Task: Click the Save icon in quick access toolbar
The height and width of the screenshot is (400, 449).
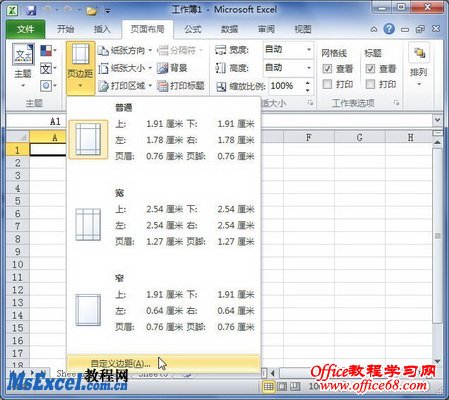Action: (31, 10)
